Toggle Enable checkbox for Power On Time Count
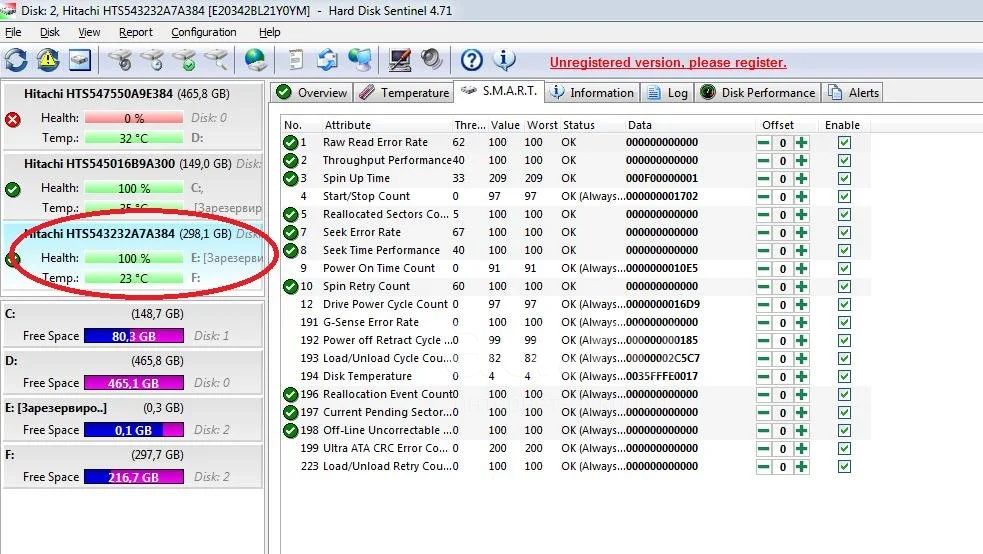Viewport: 983px width, 554px height. (844, 269)
